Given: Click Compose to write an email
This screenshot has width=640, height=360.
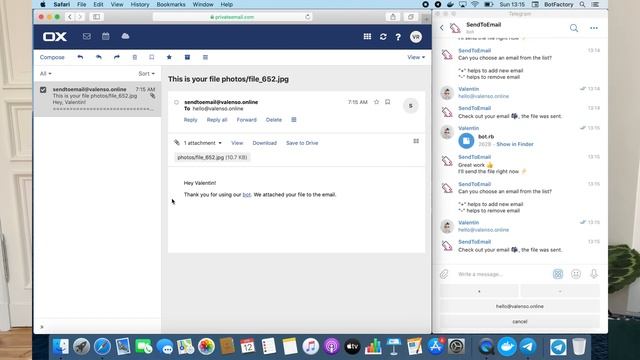Looking at the screenshot, I should click(52, 57).
